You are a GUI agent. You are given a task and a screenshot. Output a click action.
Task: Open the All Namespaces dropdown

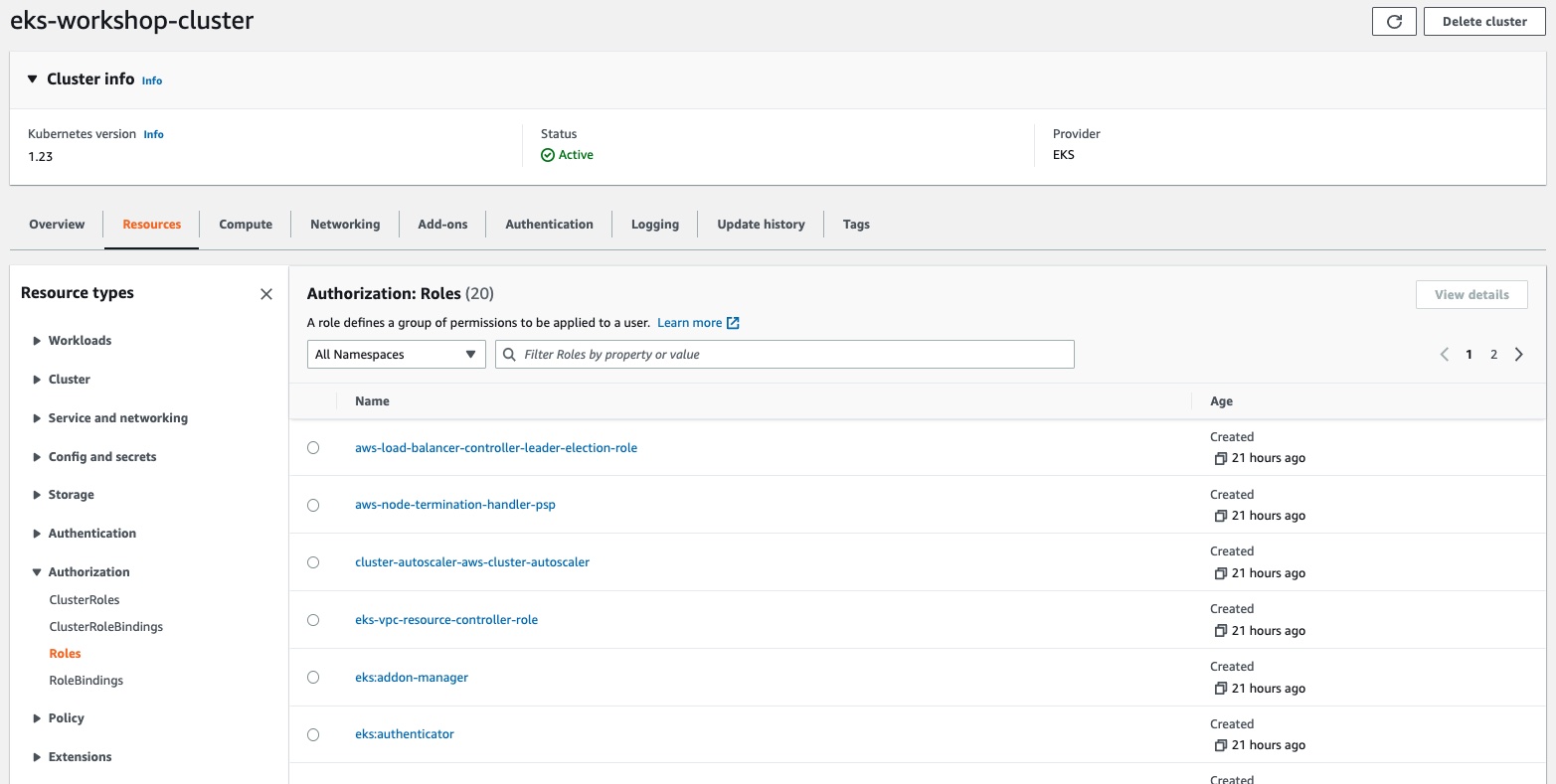click(x=396, y=355)
